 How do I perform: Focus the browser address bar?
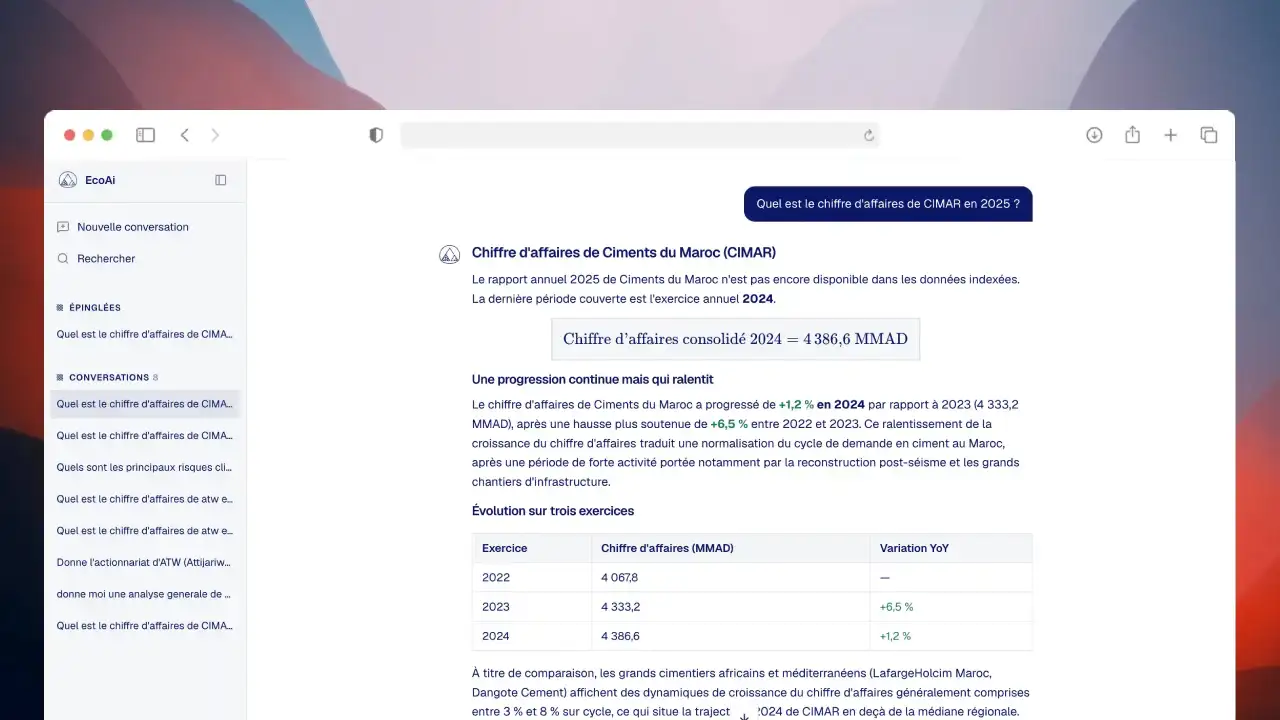[640, 135]
